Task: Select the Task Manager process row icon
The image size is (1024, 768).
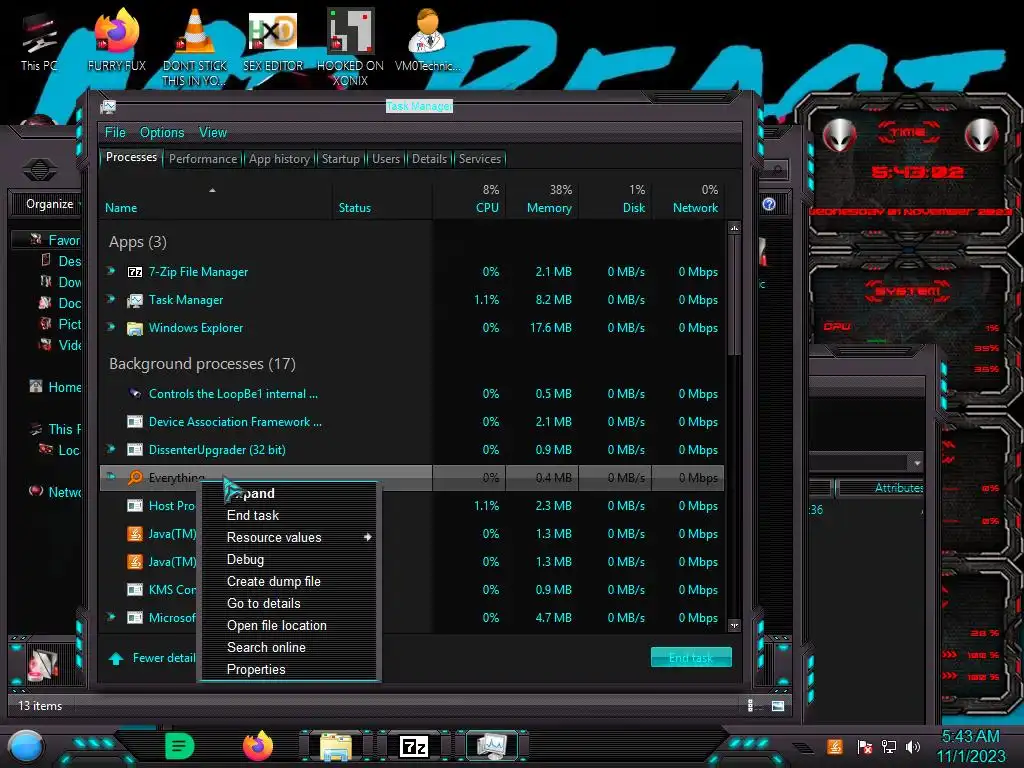Action: (135, 300)
